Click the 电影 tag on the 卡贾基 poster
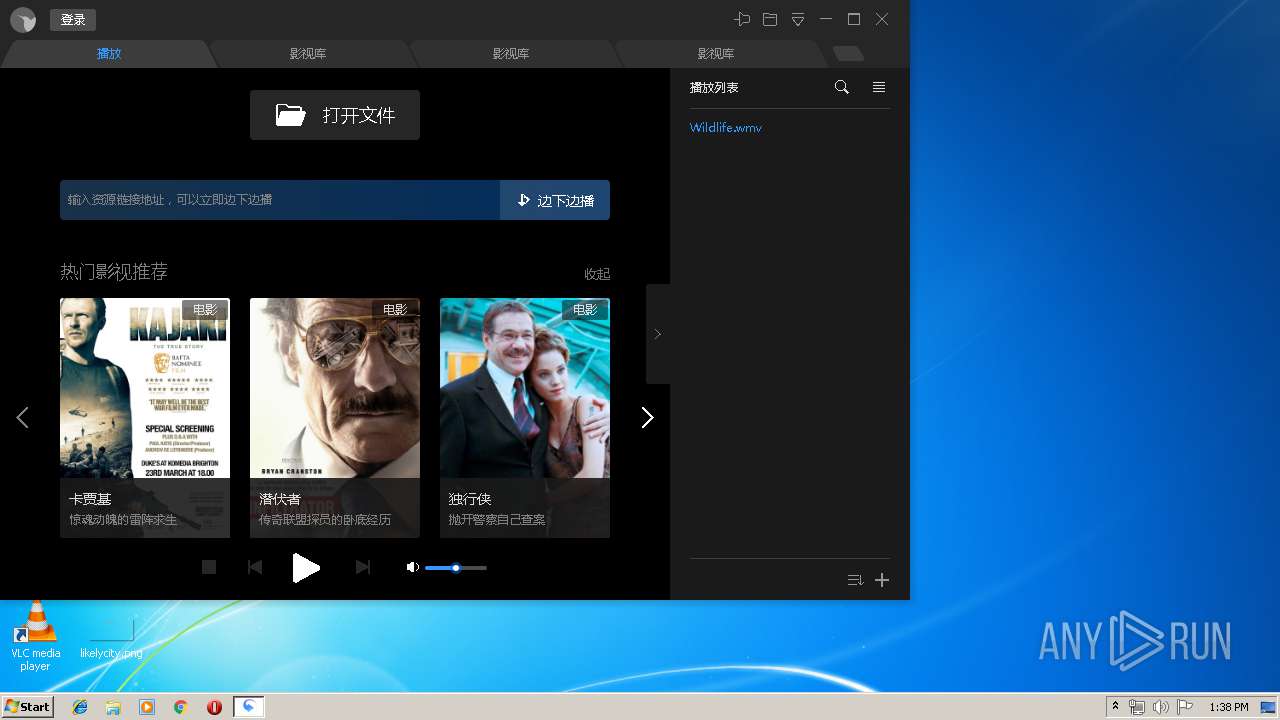The image size is (1280, 720). 205,310
